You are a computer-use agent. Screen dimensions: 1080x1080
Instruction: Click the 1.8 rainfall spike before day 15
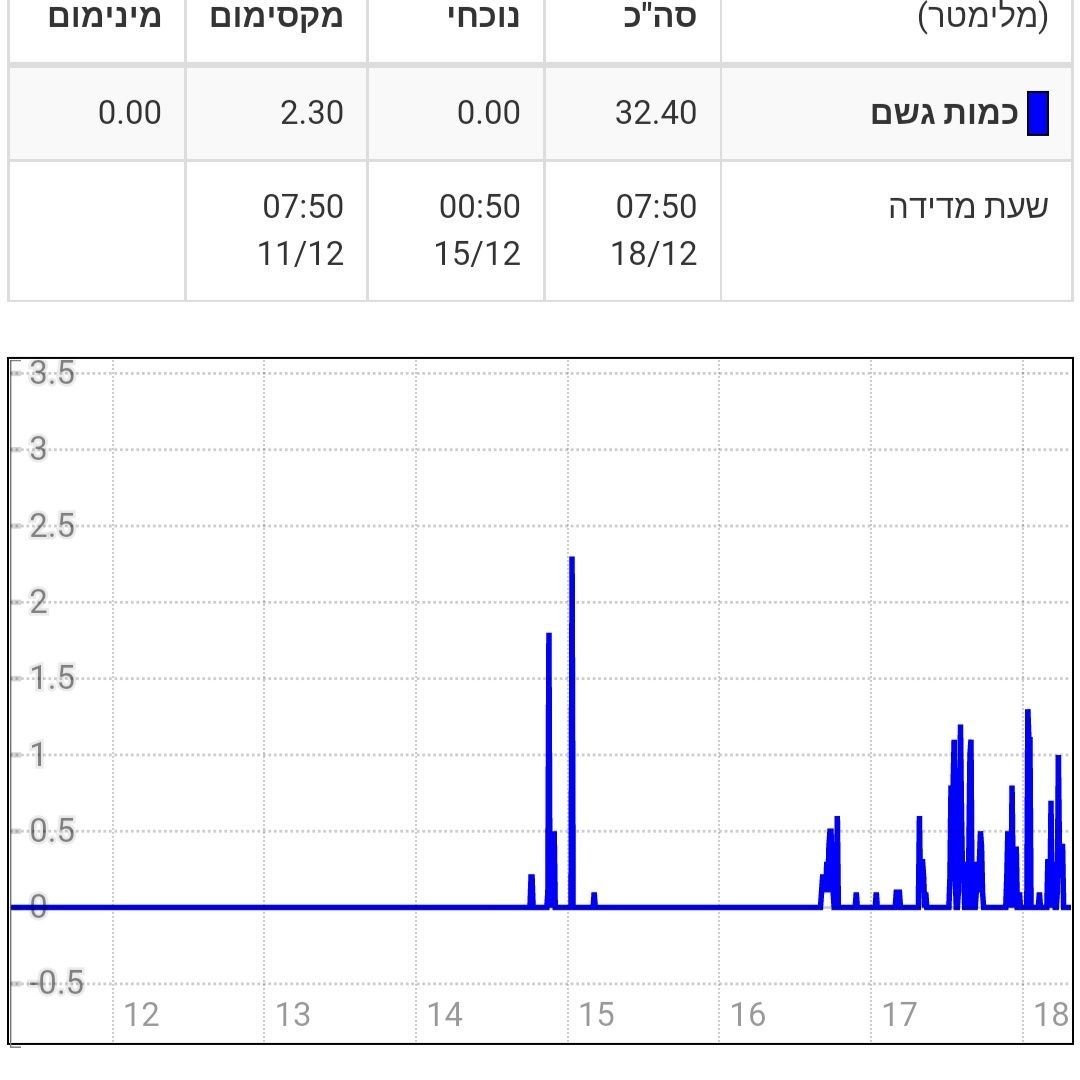tap(549, 636)
